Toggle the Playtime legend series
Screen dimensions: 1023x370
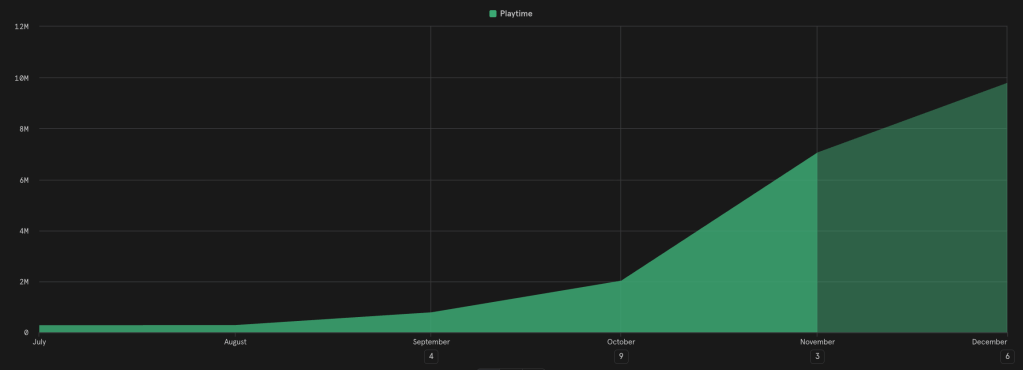click(511, 14)
